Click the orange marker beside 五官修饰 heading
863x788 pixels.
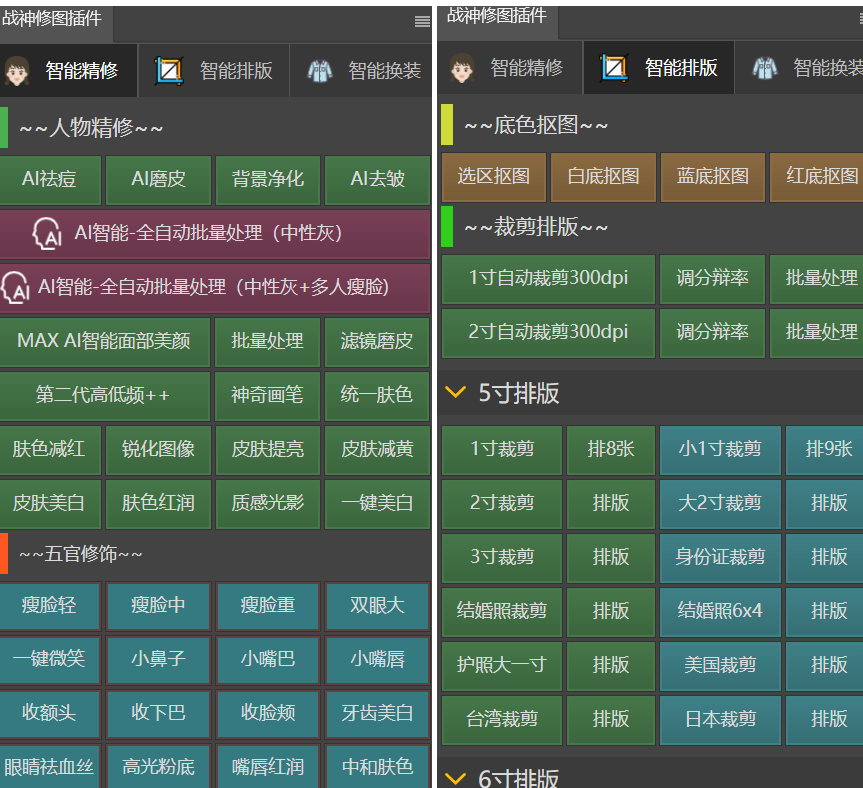(4, 554)
